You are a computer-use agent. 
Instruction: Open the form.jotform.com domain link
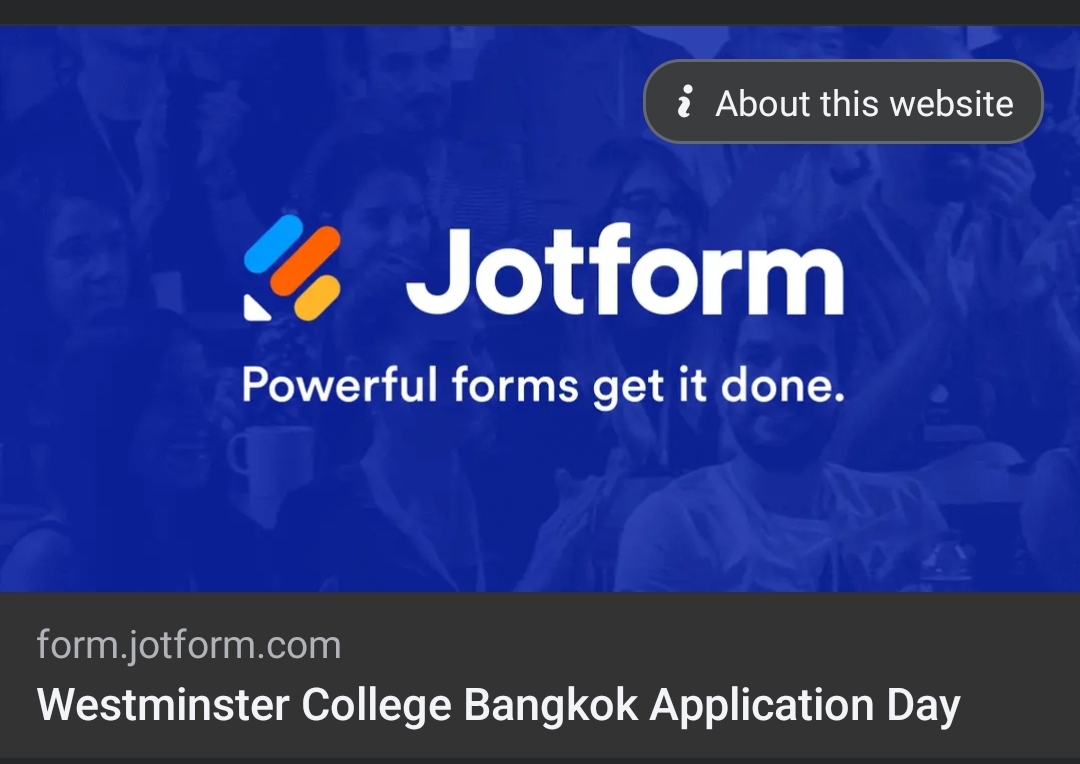click(189, 645)
